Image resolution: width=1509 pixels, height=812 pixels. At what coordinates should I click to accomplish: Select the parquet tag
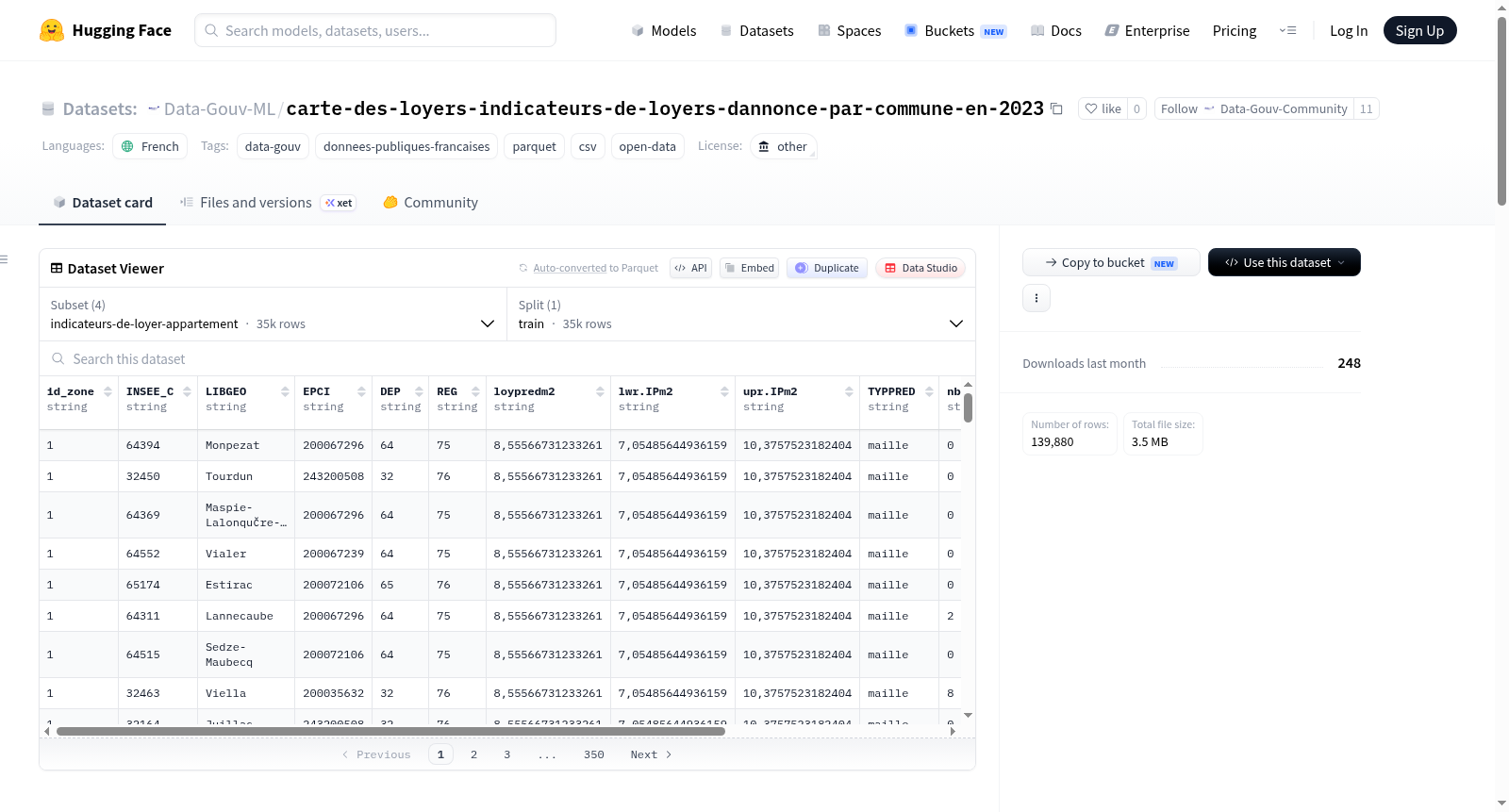[535, 146]
